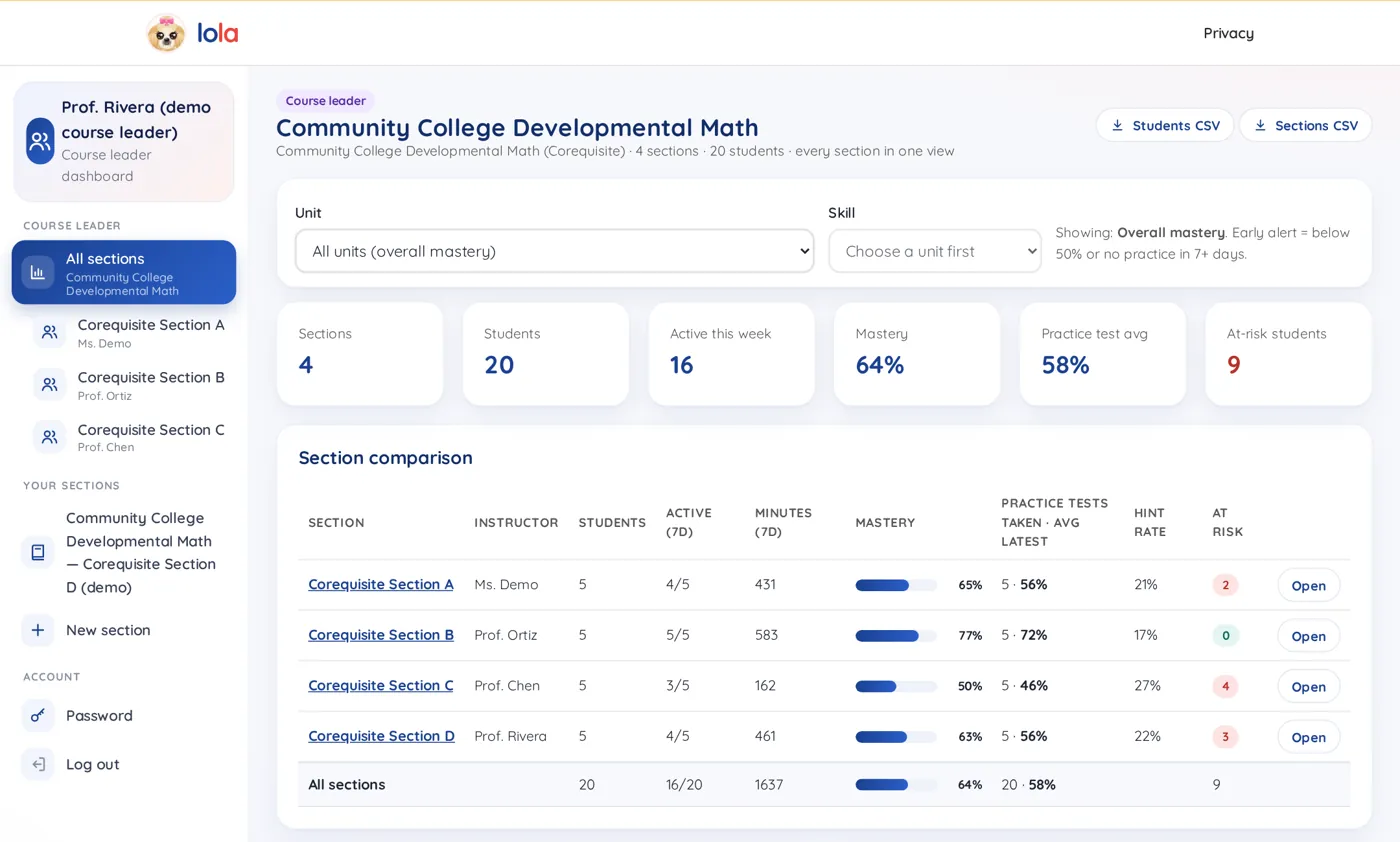Viewport: 1400px width, 842px height.
Task: Click the book icon for Corequisite Section D (demo)
Action: click(x=38, y=552)
